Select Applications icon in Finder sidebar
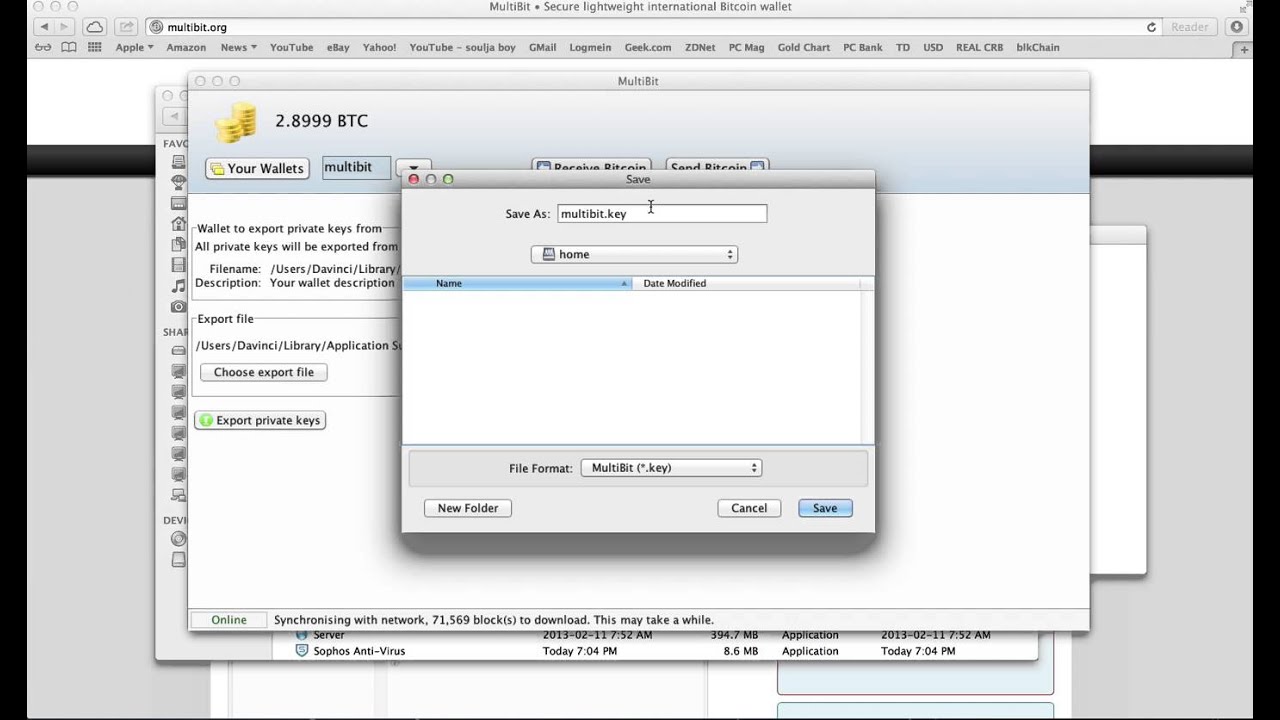The image size is (1280, 720). coord(178,203)
